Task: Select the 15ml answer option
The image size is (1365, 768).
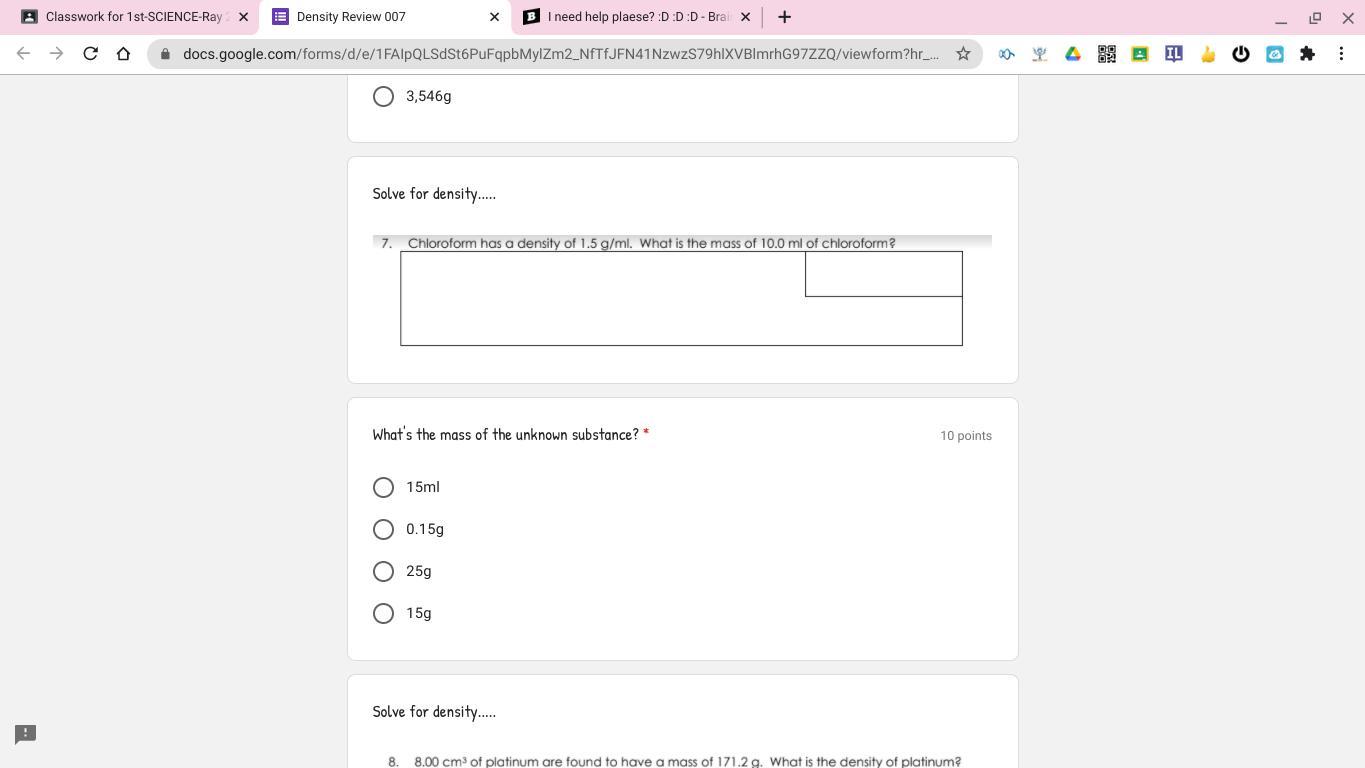Action: 383,487
